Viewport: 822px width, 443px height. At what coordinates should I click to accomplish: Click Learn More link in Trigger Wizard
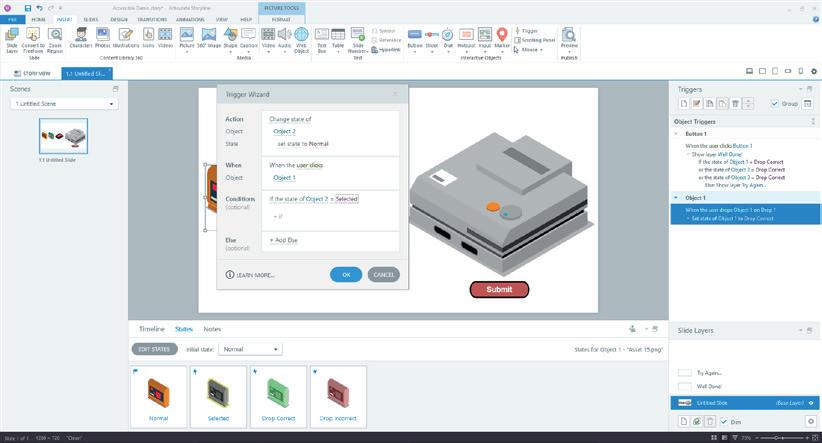(250, 275)
